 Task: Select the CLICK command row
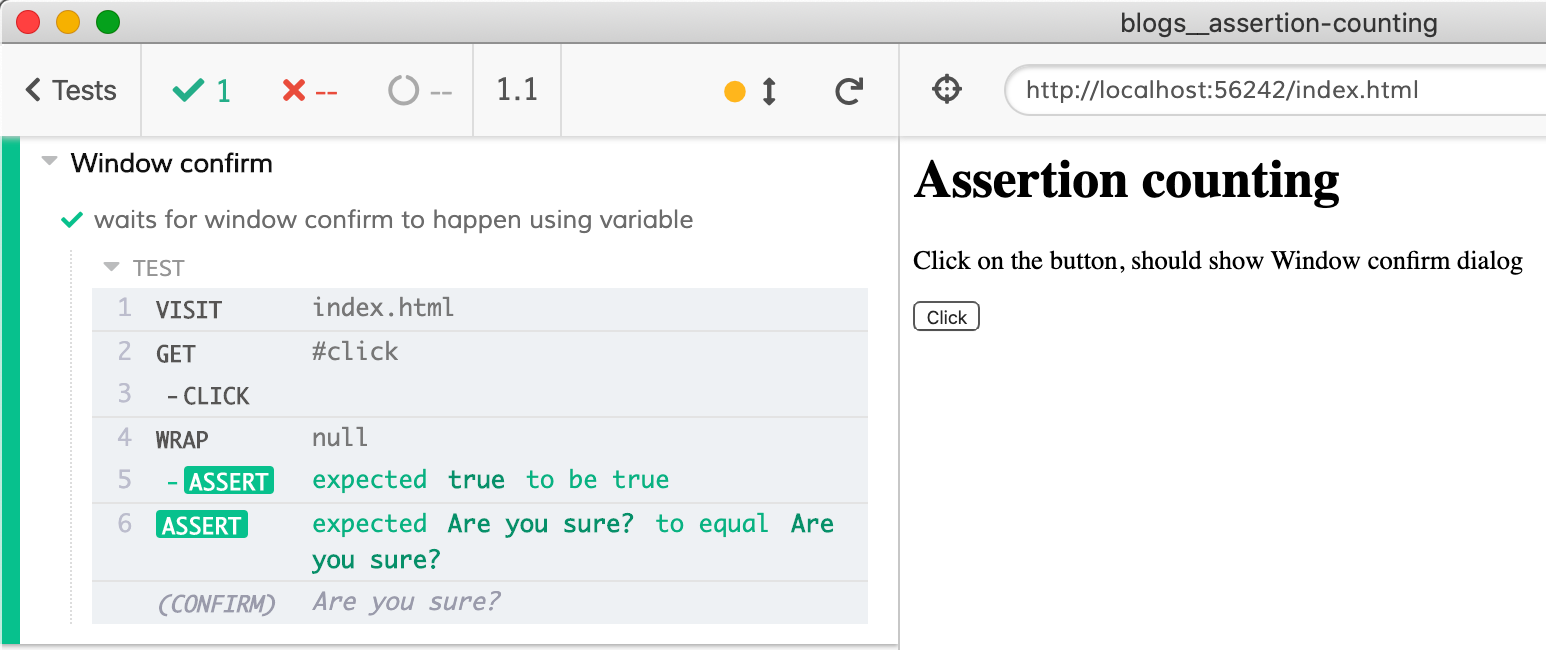tap(480, 395)
